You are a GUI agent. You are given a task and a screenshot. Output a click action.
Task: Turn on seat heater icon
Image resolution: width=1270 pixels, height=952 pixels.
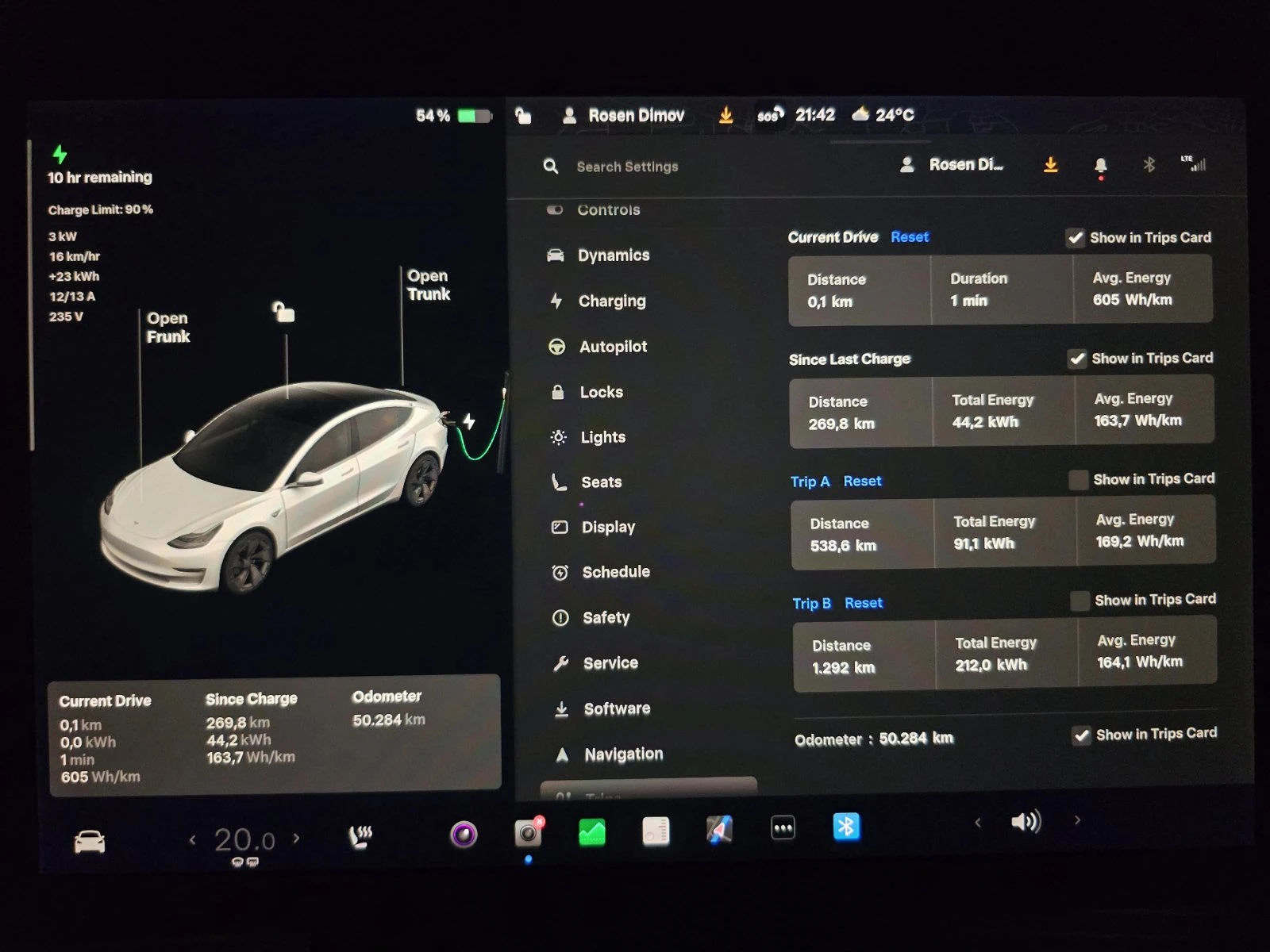pos(361,836)
